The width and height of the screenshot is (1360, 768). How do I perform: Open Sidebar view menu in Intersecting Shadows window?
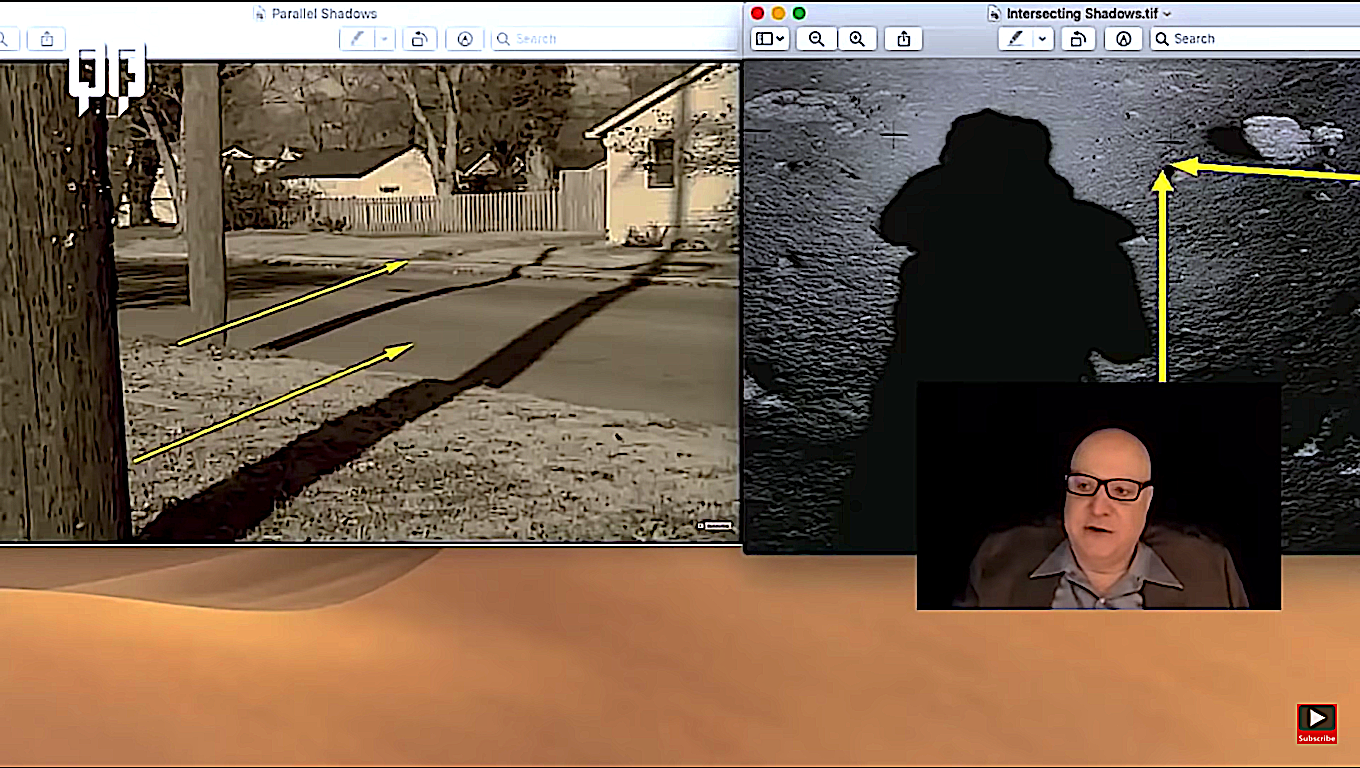click(x=770, y=39)
